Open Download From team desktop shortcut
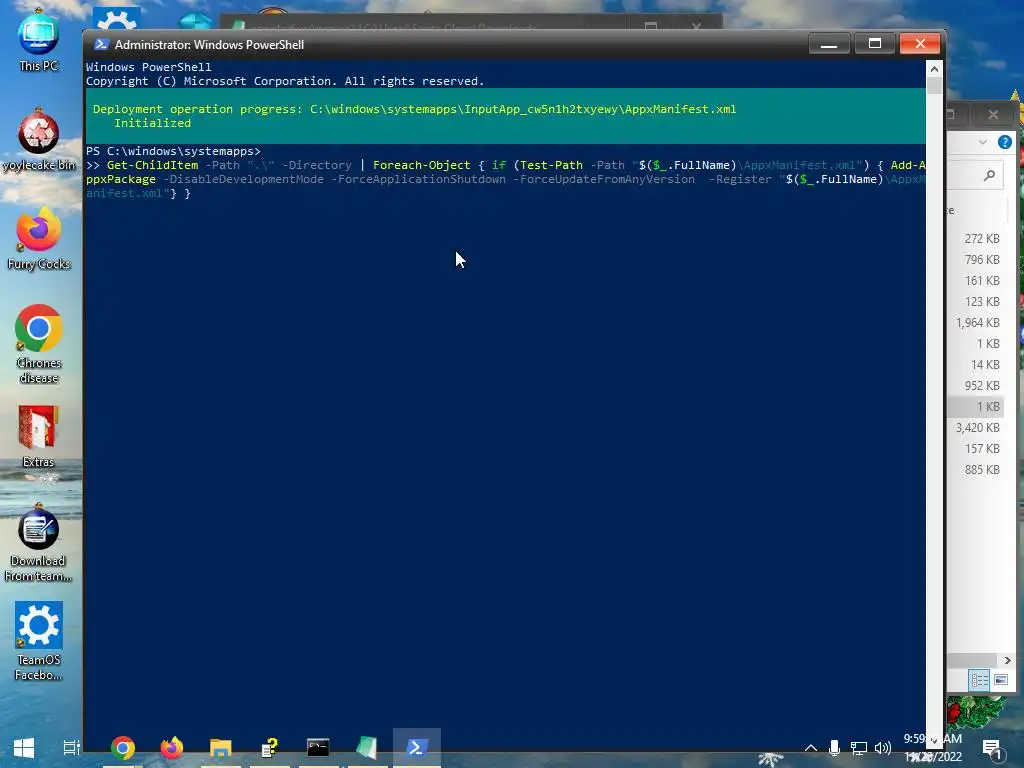The image size is (1024, 768). click(x=39, y=543)
